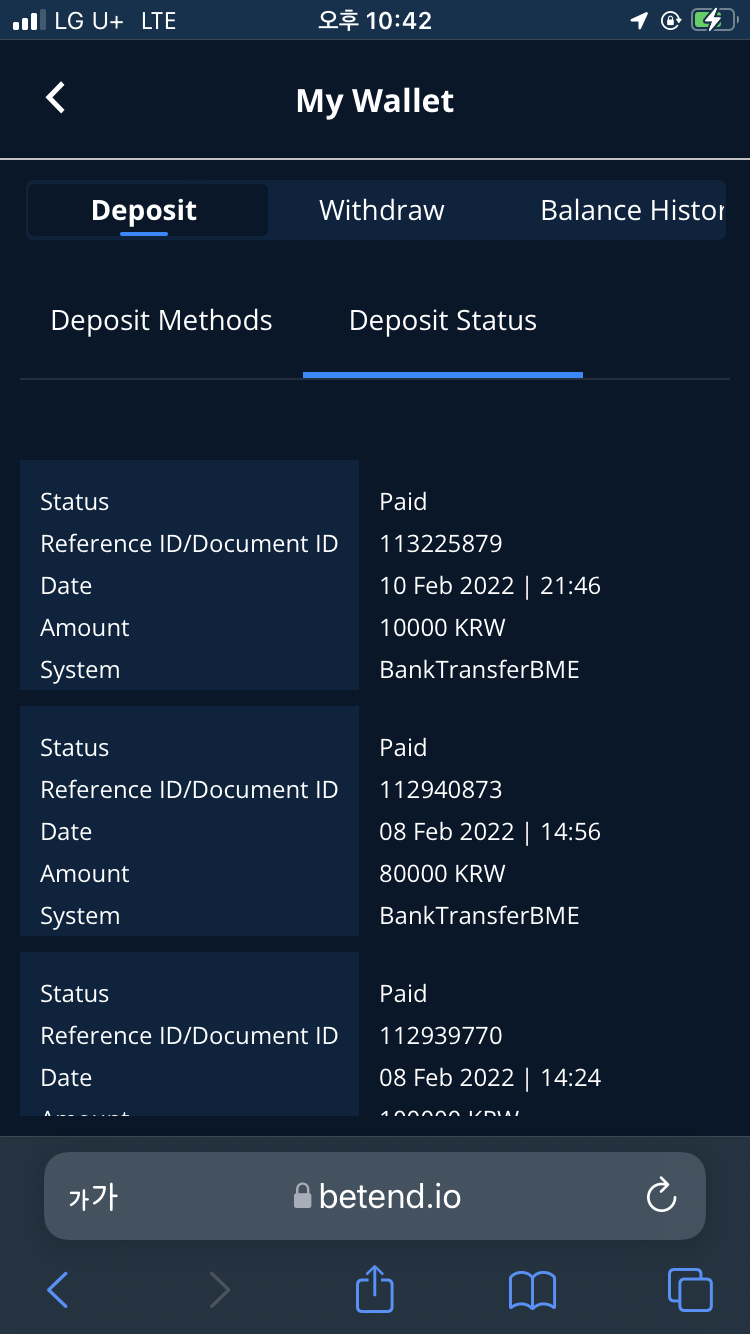Select reference ID 112939770

pyautogui.click(x=441, y=1036)
